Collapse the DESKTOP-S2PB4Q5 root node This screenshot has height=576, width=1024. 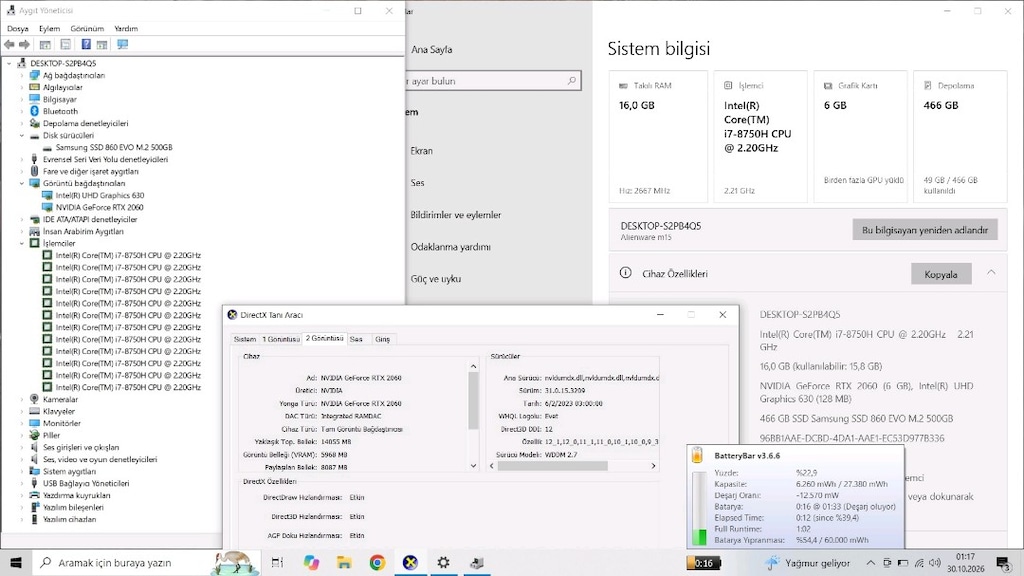pos(9,63)
